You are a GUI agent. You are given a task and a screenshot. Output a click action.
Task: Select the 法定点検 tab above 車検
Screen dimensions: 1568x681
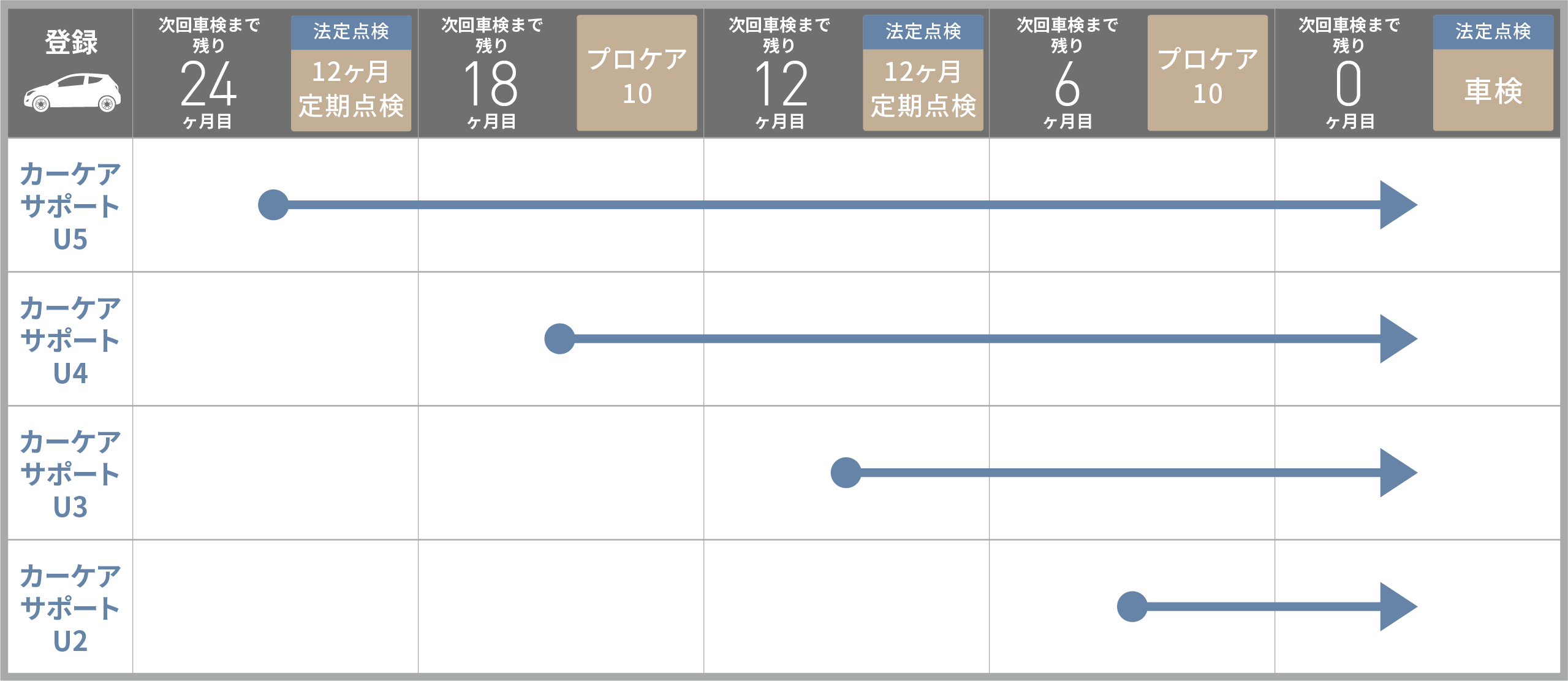coord(1493,31)
